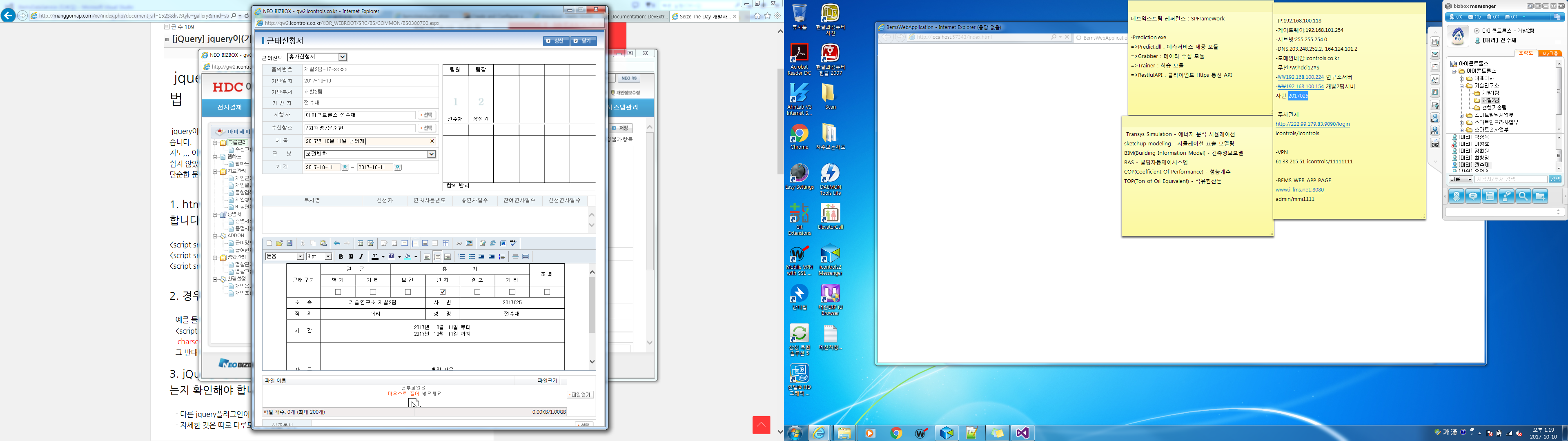Uncheck the 년차 checkbox in the form
The image size is (1568, 441).
point(443,292)
